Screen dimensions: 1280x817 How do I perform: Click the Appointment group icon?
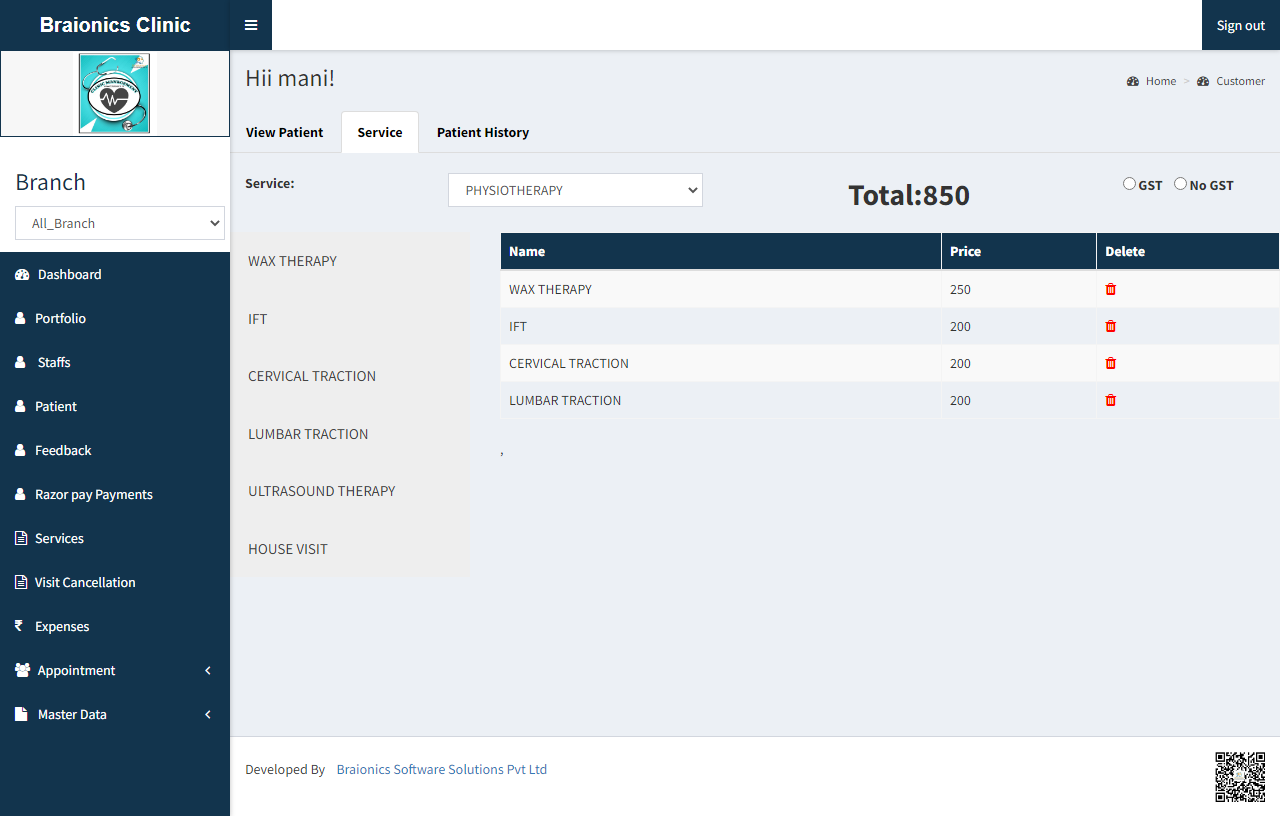(23, 670)
